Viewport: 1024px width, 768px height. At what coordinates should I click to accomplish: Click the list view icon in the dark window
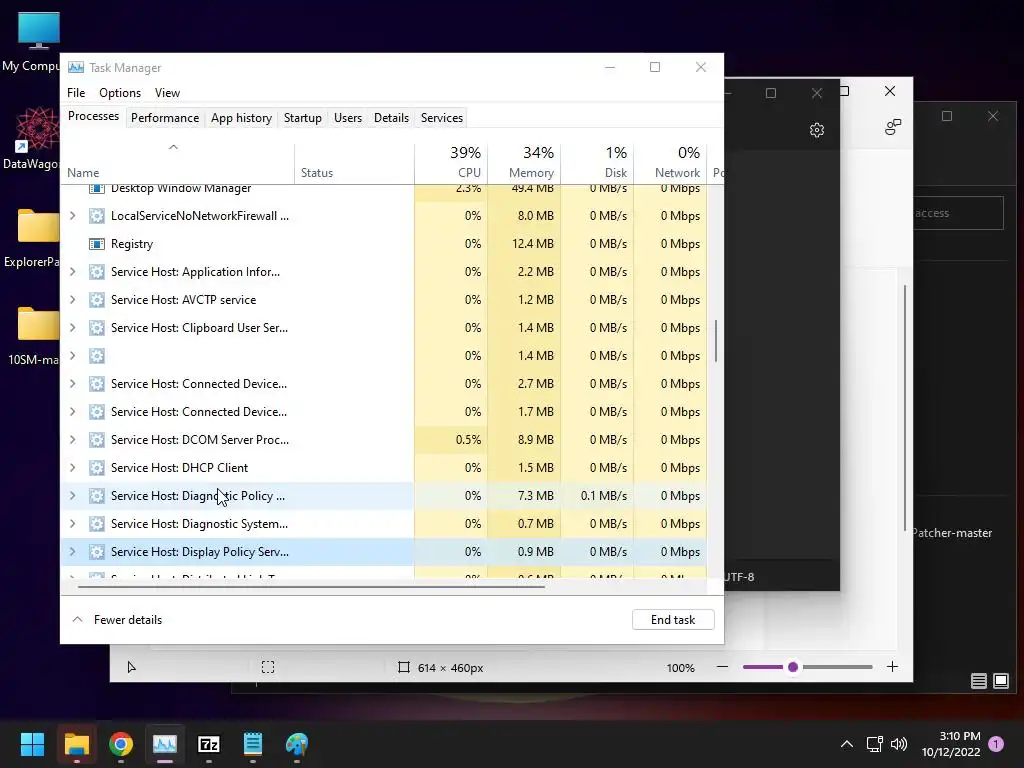pyautogui.click(x=978, y=681)
